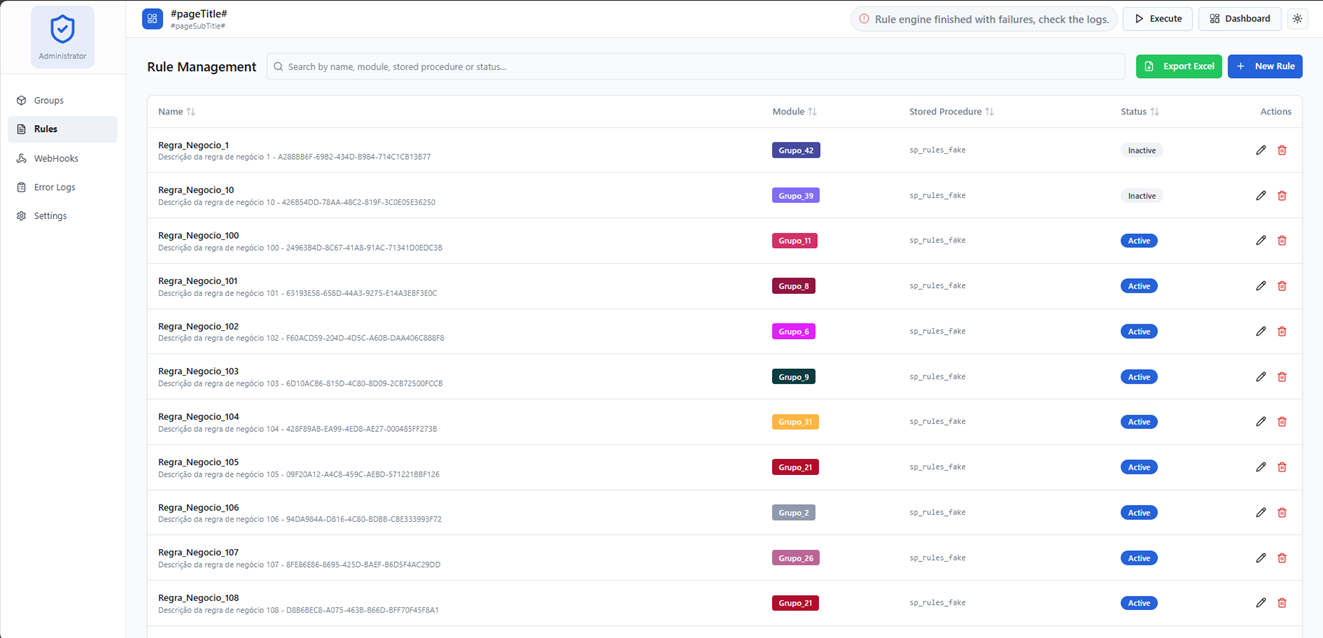The height and width of the screenshot is (638, 1323).
Task: Click the blue grid icon beside #pageTitle#
Action: coord(152,18)
